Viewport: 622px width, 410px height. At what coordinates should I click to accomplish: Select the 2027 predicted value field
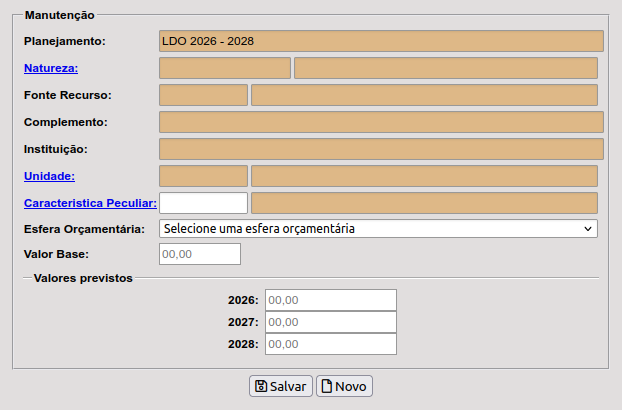click(330, 322)
